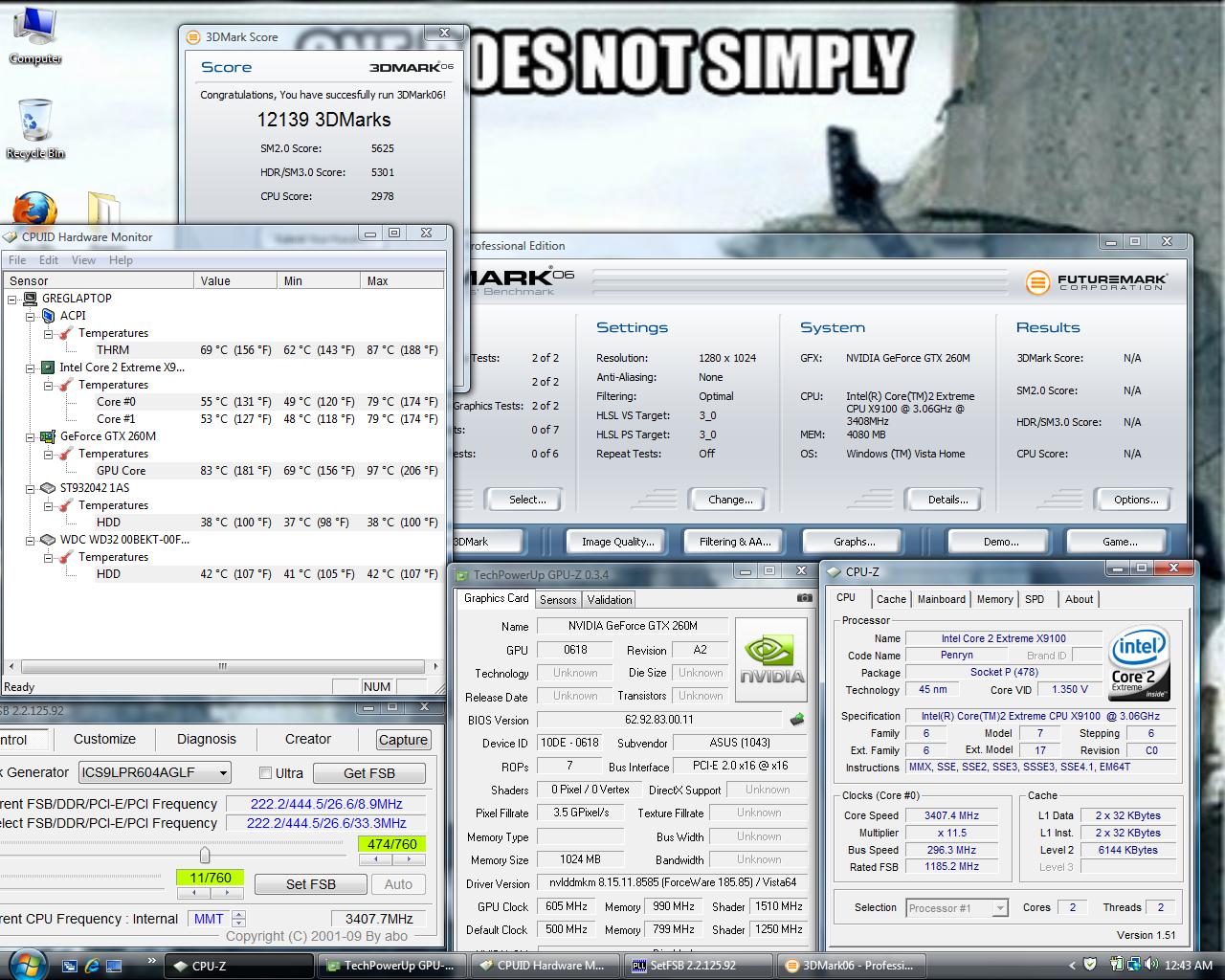
Task: Collapse the WDC WD32 node
Action: (x=30, y=540)
